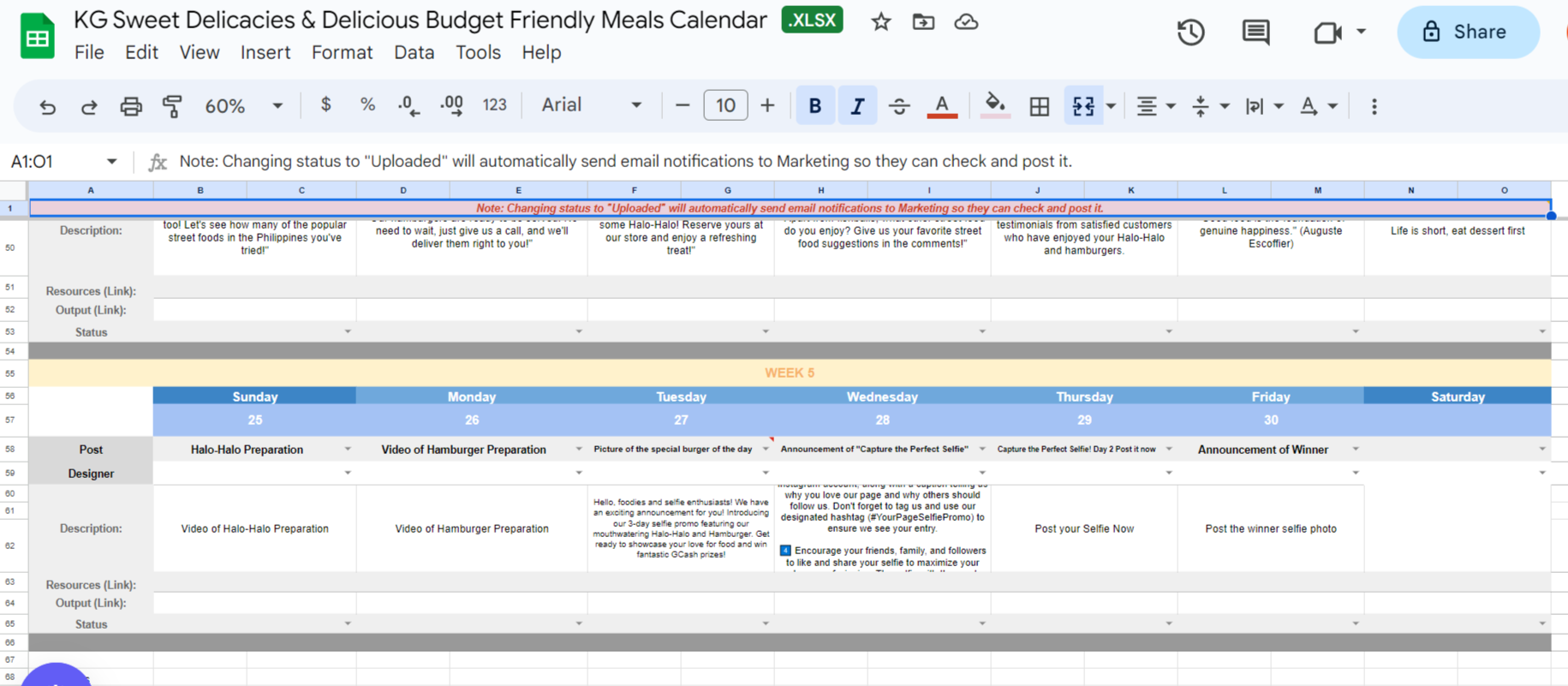
Task: Print the spreadsheet
Action: tap(131, 106)
